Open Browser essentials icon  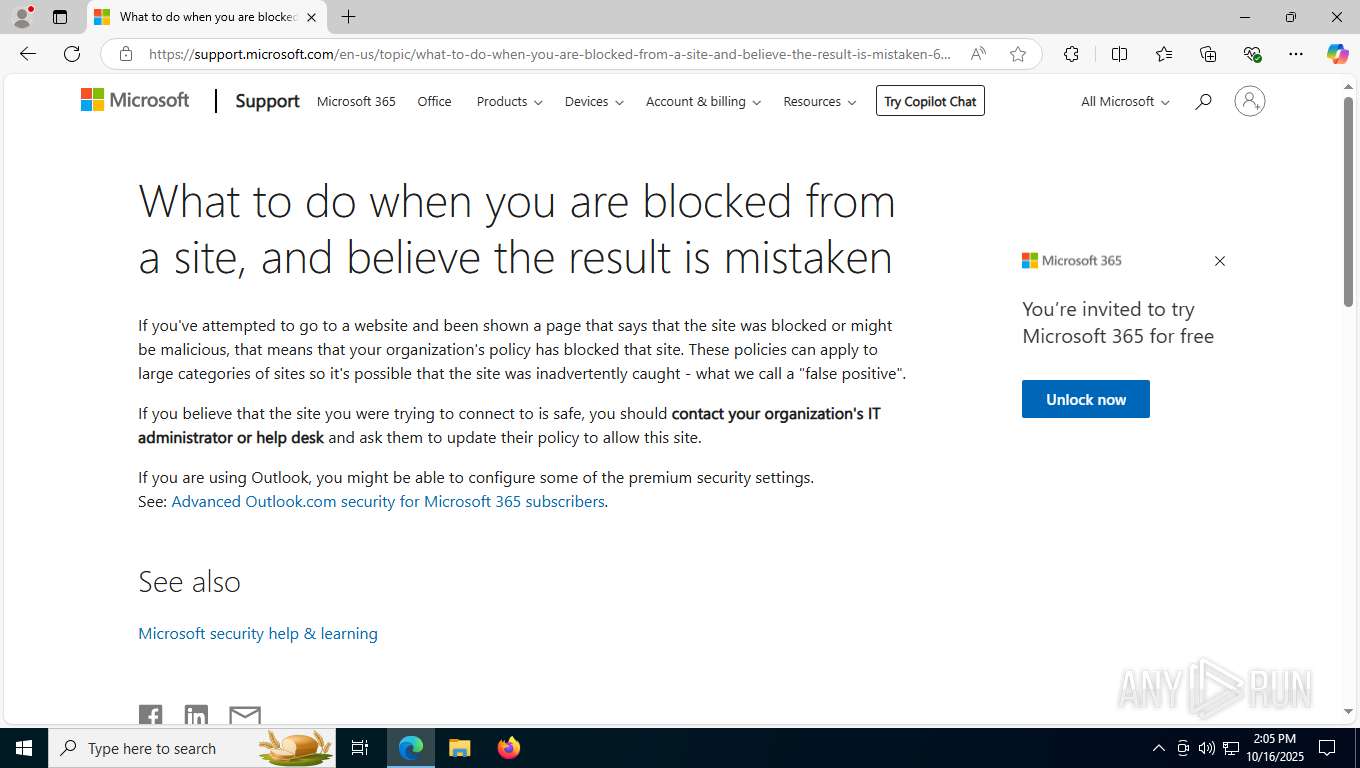pyautogui.click(x=1252, y=54)
